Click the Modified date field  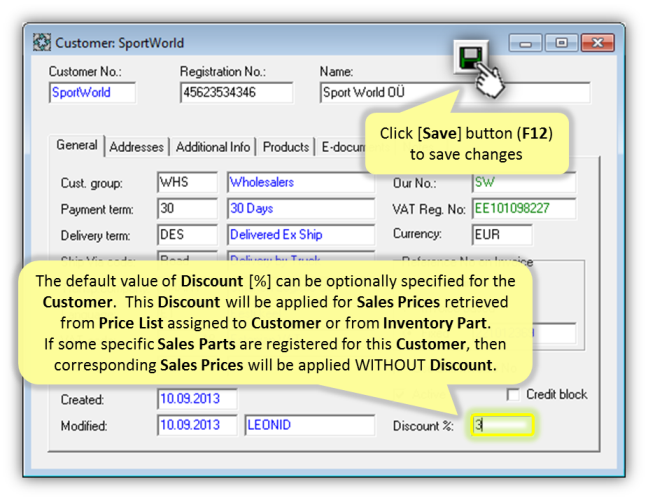click(x=197, y=425)
